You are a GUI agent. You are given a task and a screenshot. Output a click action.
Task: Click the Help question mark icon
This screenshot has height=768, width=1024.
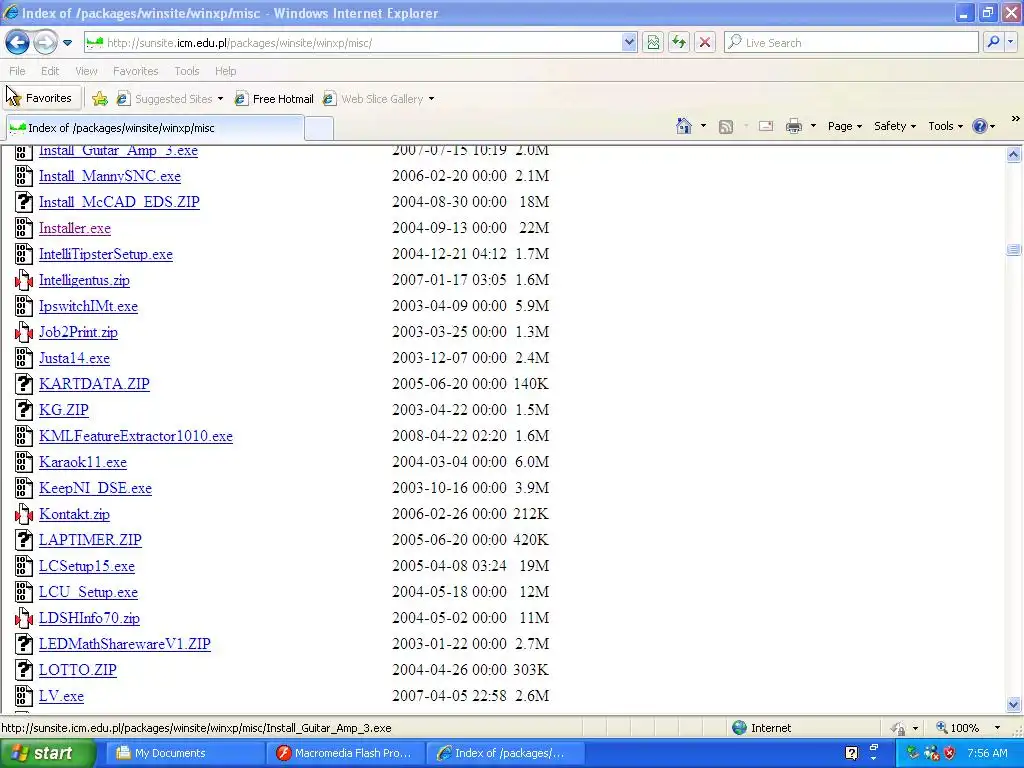[980, 126]
